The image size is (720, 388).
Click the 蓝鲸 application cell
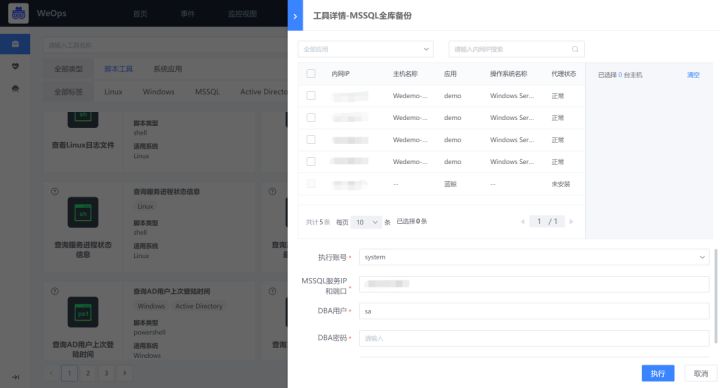pyautogui.click(x=450, y=184)
